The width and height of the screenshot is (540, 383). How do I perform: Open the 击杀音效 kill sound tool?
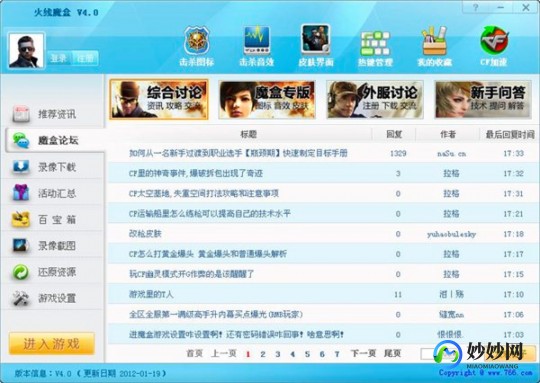(x=257, y=46)
